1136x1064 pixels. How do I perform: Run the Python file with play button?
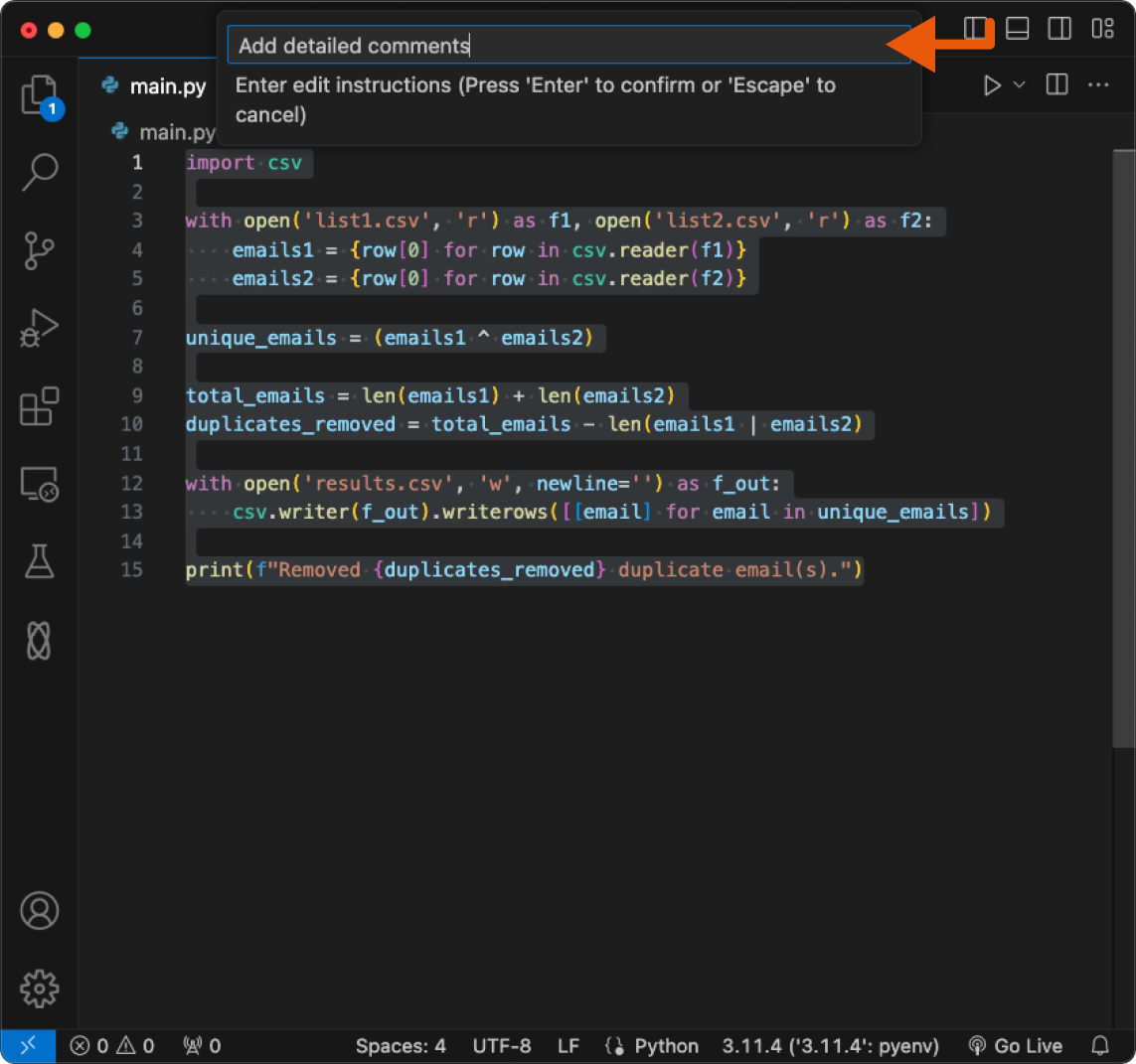tap(992, 85)
